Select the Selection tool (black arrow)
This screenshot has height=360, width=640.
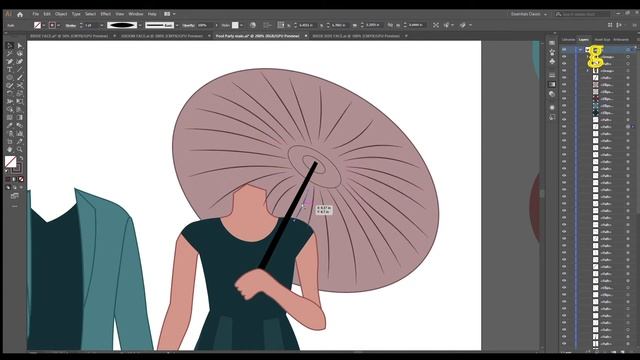pos(10,46)
